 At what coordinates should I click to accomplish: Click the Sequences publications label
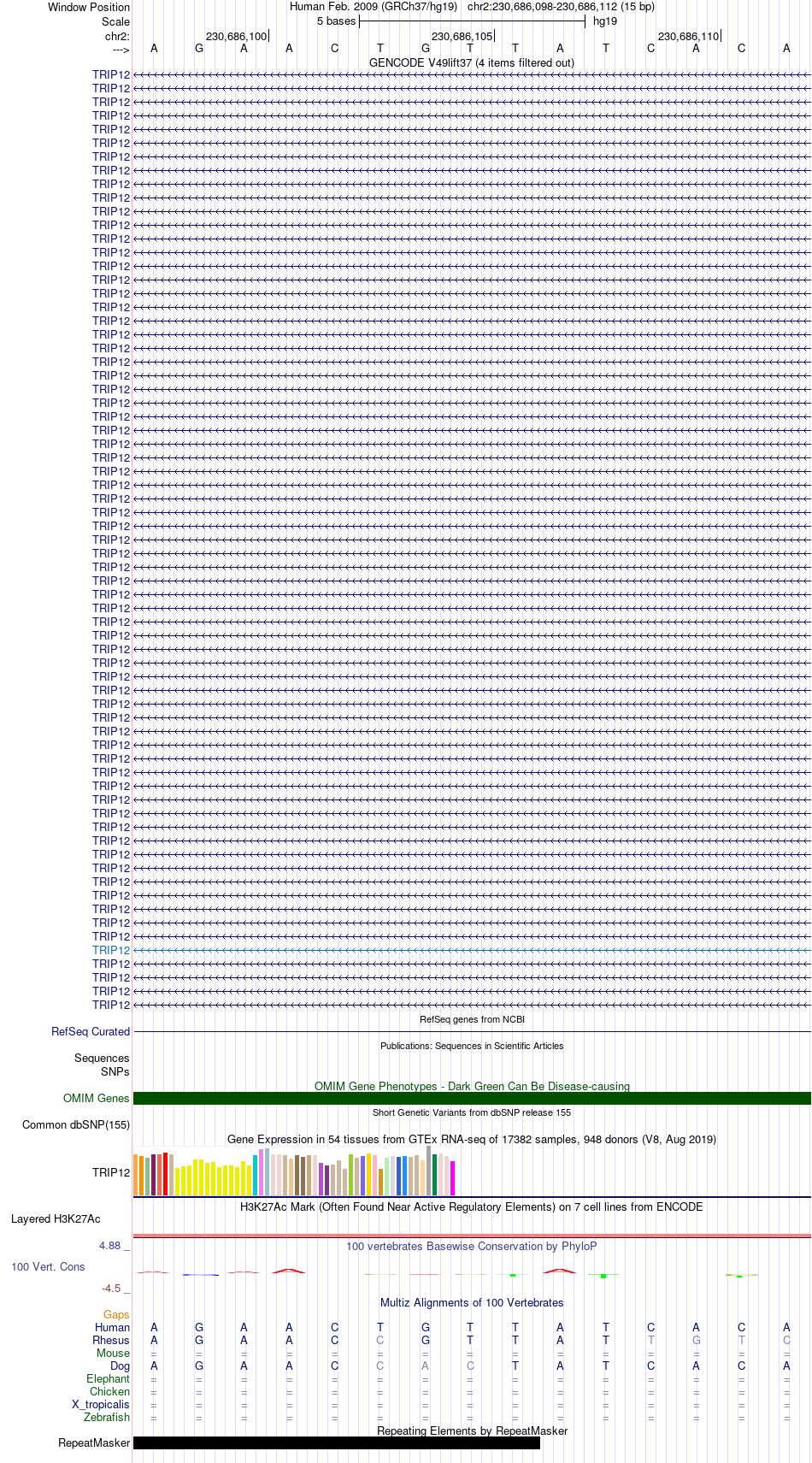[102, 1058]
